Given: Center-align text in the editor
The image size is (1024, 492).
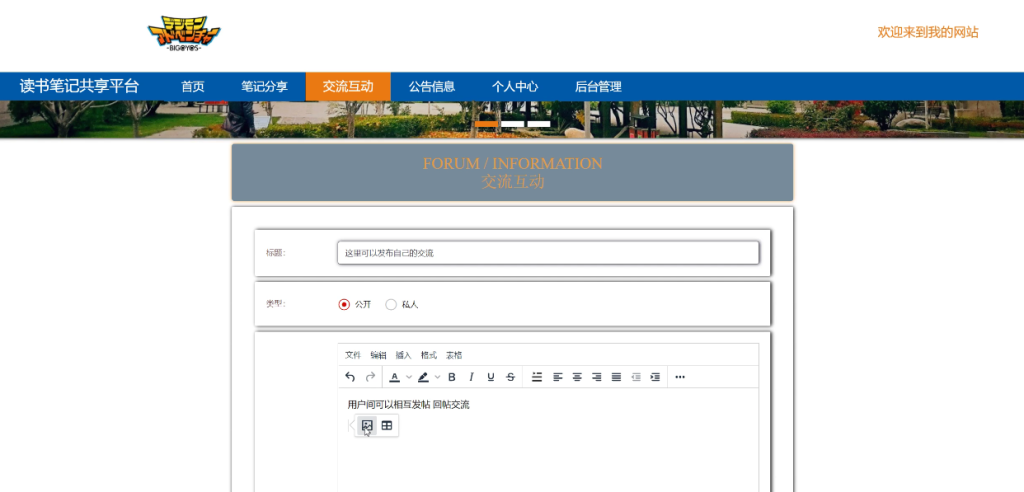Looking at the screenshot, I should [577, 377].
